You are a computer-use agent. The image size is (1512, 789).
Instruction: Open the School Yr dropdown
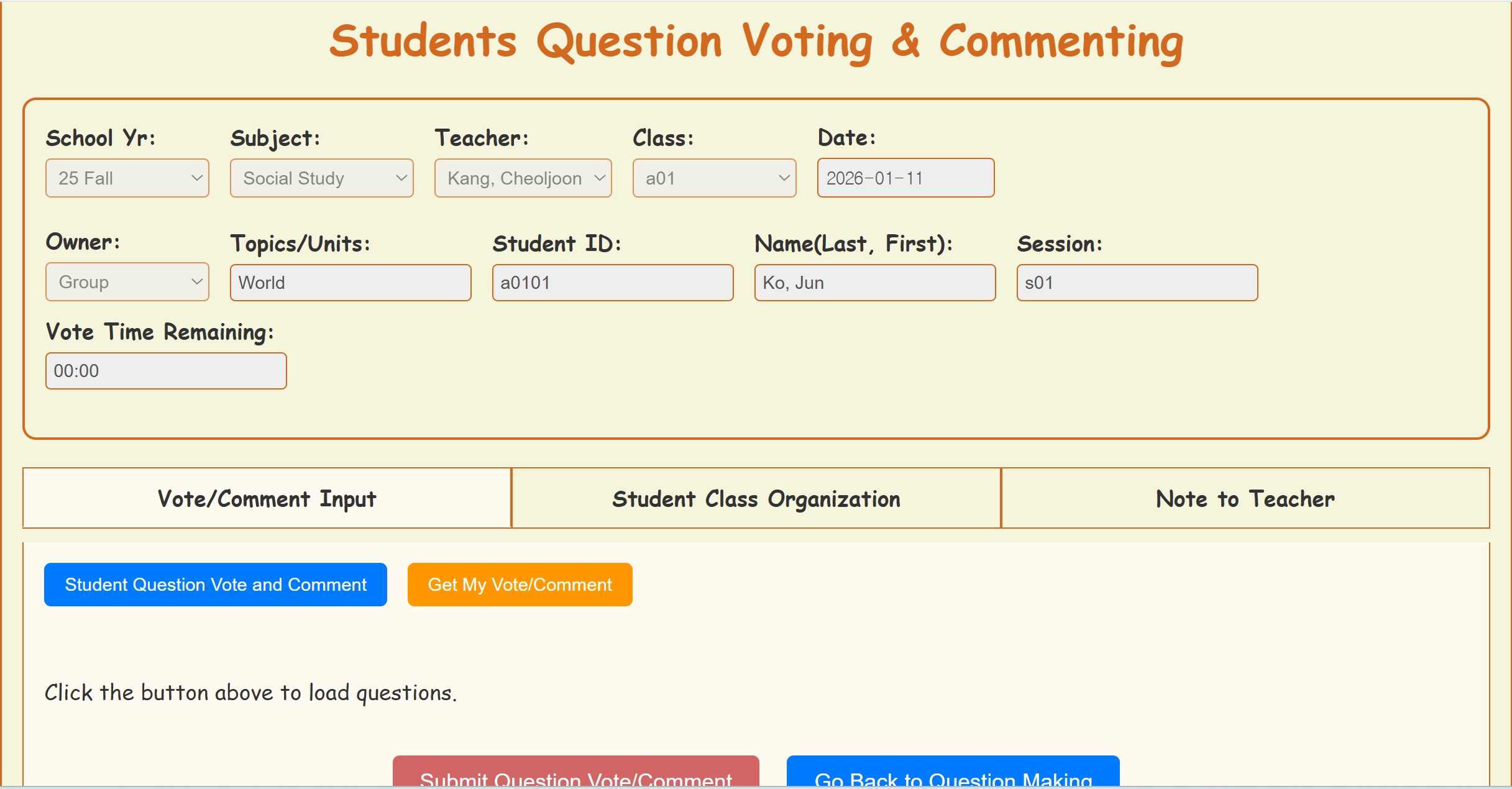(127, 178)
